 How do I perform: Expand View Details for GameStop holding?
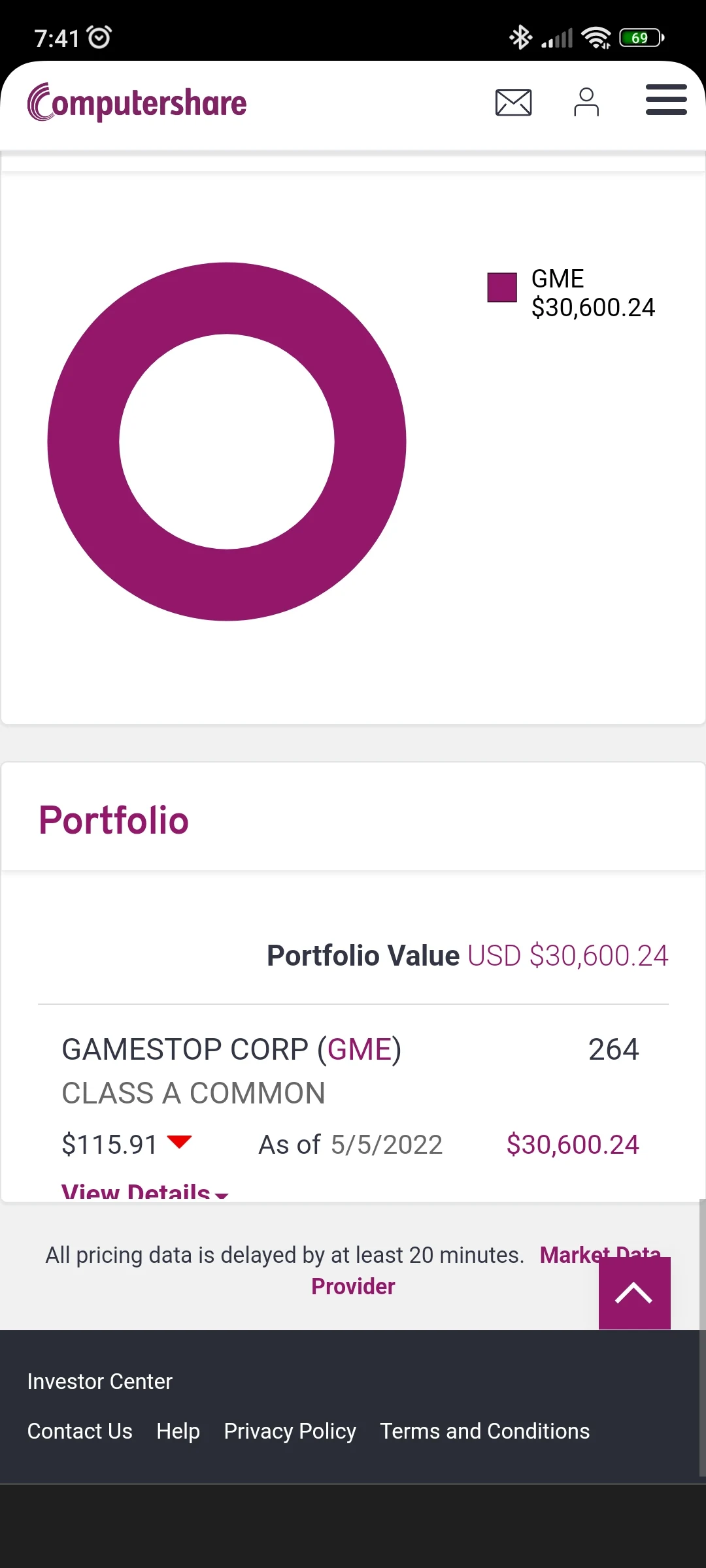[x=144, y=1192]
